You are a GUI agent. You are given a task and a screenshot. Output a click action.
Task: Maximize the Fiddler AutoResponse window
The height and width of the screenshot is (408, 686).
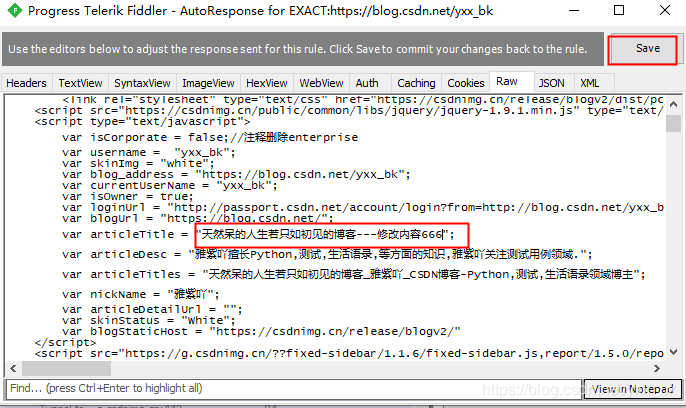point(619,10)
